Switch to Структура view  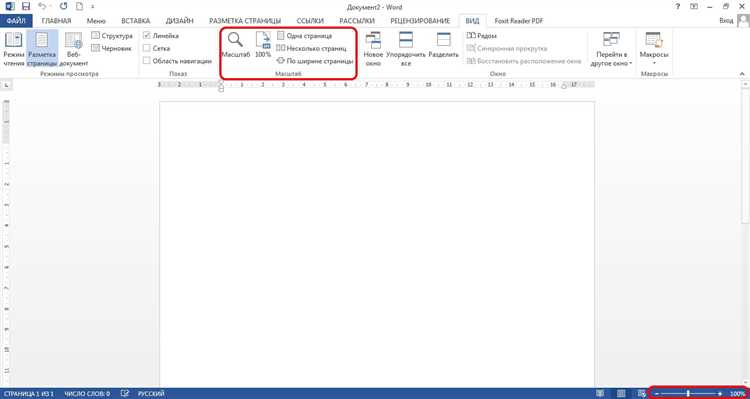[x=112, y=36]
